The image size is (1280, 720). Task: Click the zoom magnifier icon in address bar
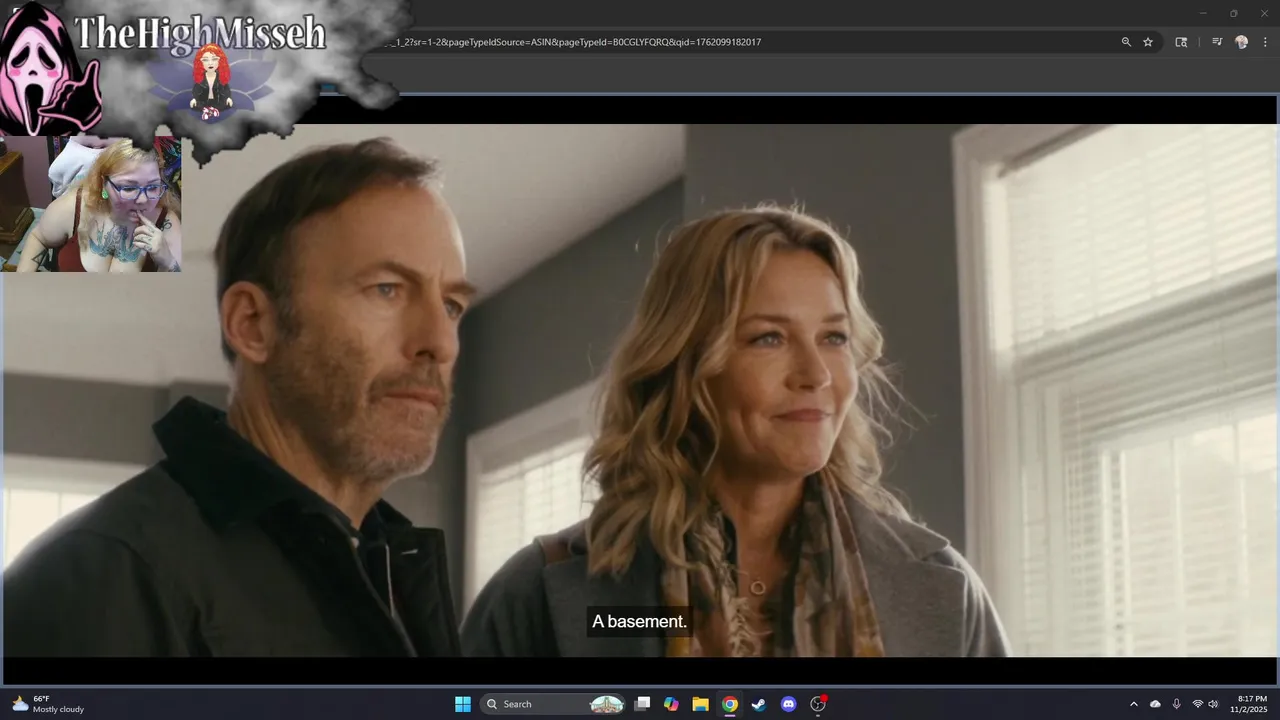pyautogui.click(x=1126, y=42)
